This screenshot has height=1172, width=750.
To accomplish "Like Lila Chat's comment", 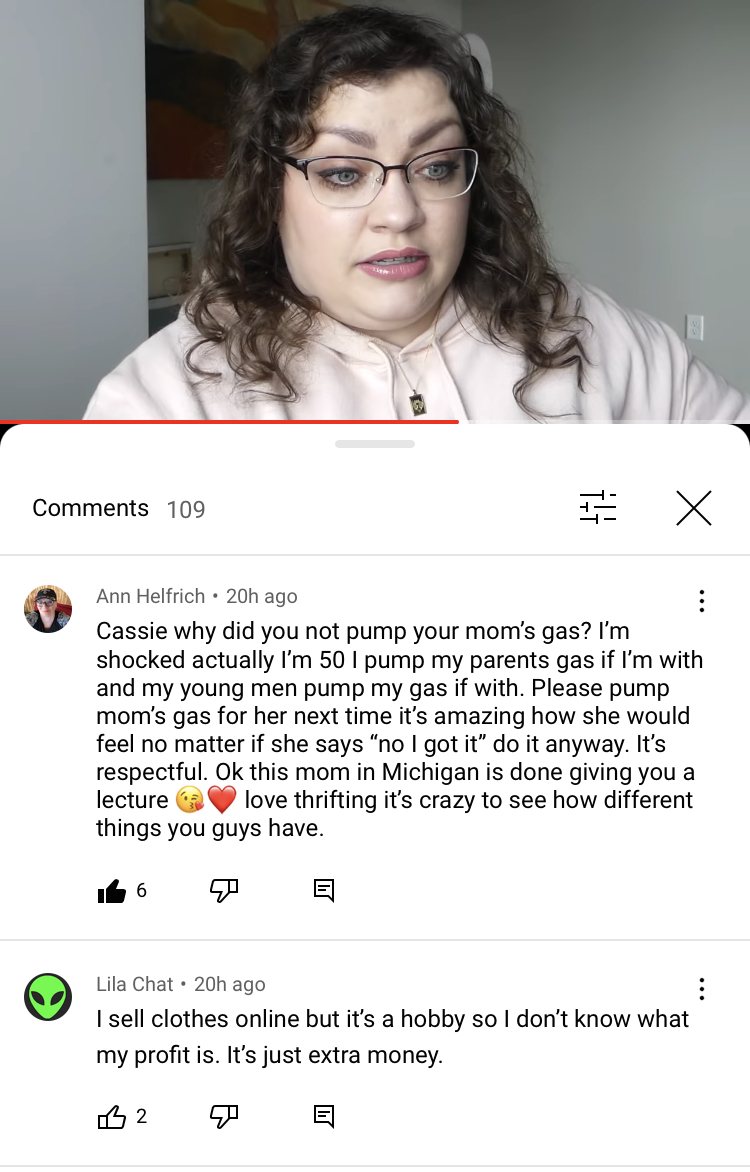I will [x=112, y=1117].
